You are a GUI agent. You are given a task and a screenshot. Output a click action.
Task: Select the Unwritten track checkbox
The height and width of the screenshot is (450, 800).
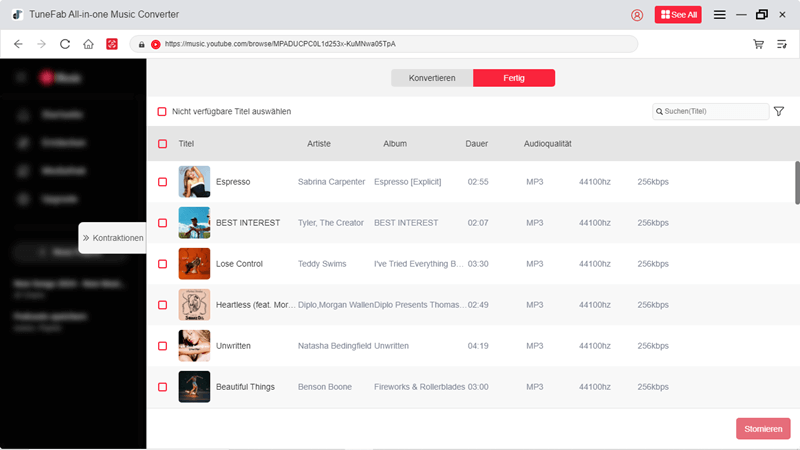pyautogui.click(x=162, y=346)
